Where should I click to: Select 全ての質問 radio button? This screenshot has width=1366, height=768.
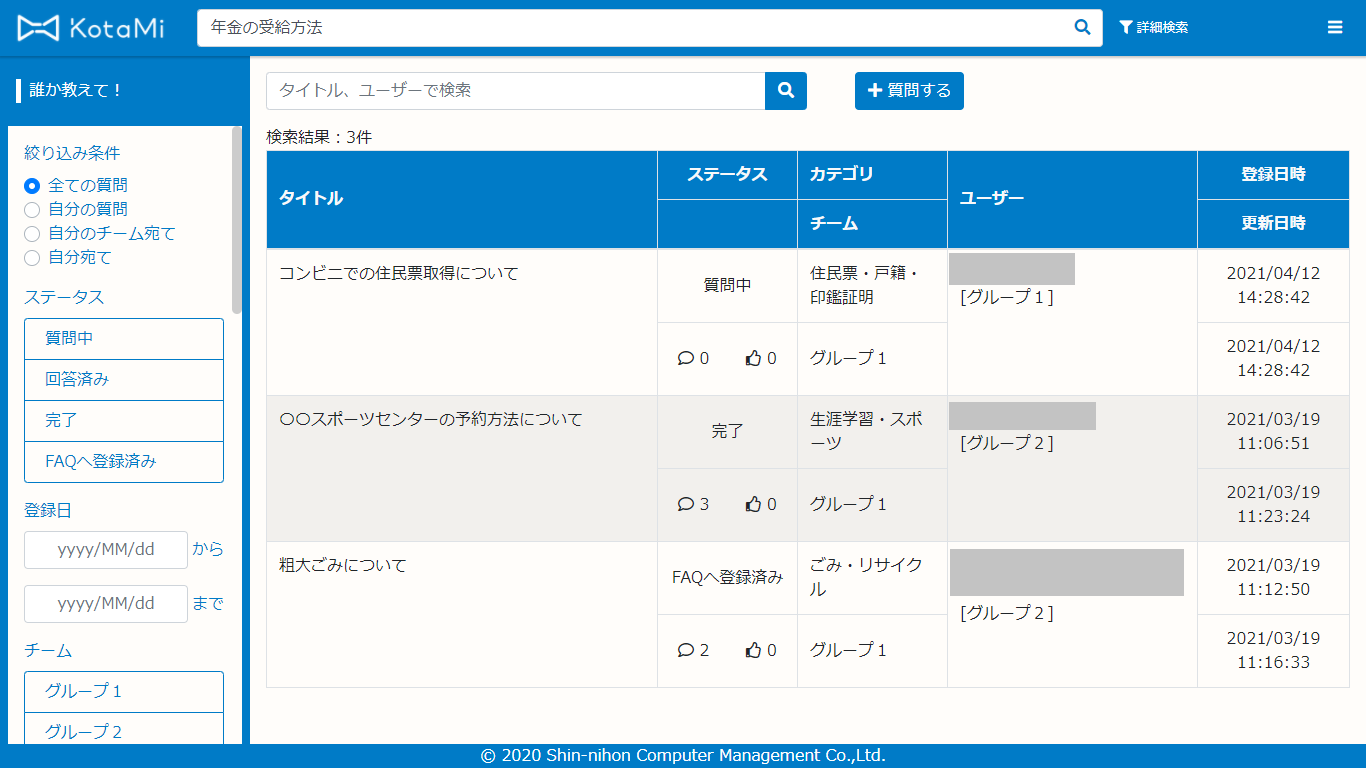32,185
